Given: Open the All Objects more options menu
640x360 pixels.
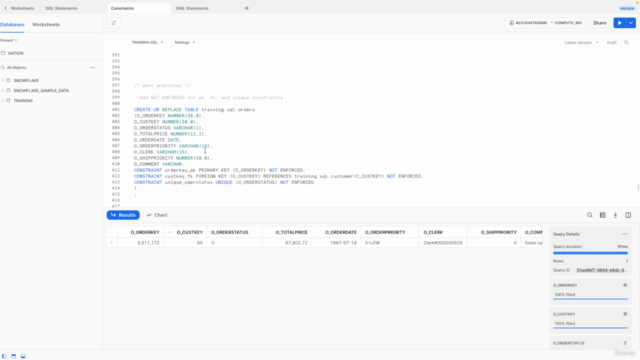Looking at the screenshot, I should (x=93, y=67).
